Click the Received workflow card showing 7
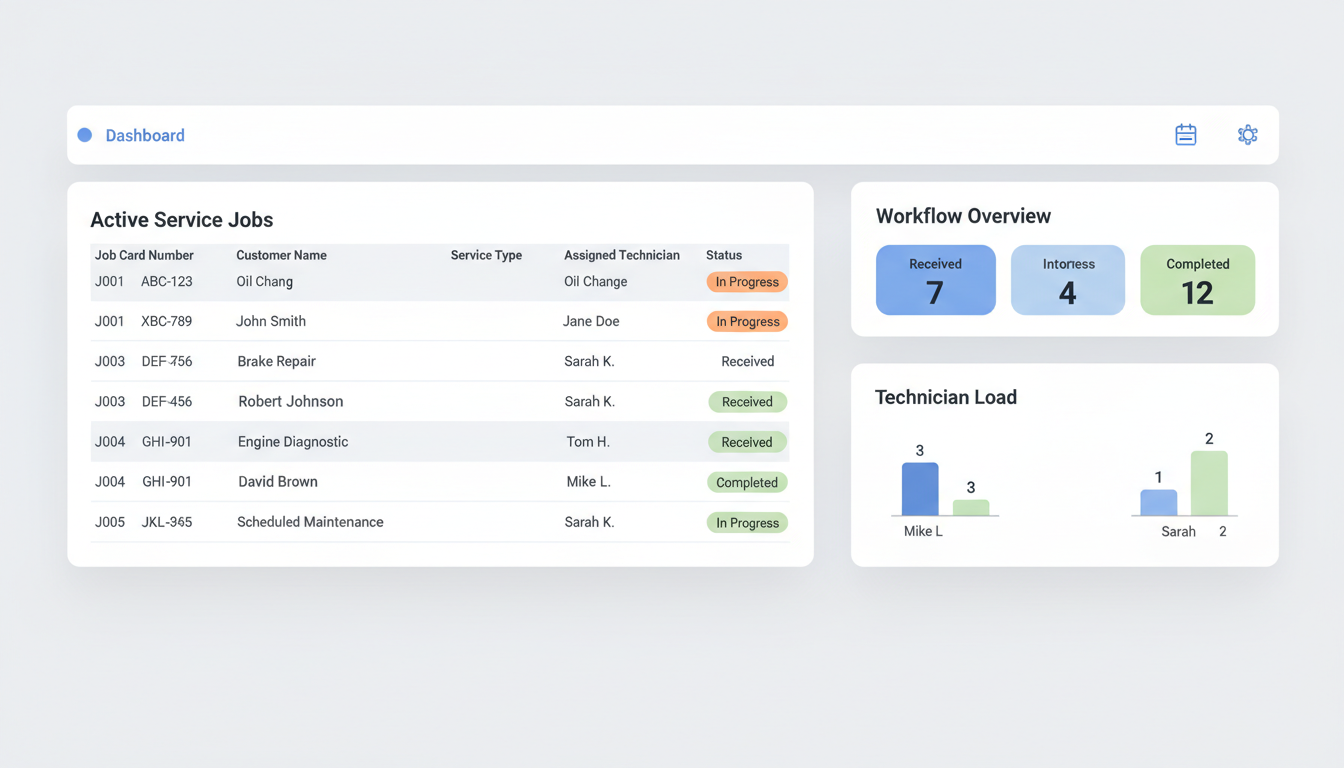Viewport: 1344px width, 768px height. pyautogui.click(x=935, y=280)
